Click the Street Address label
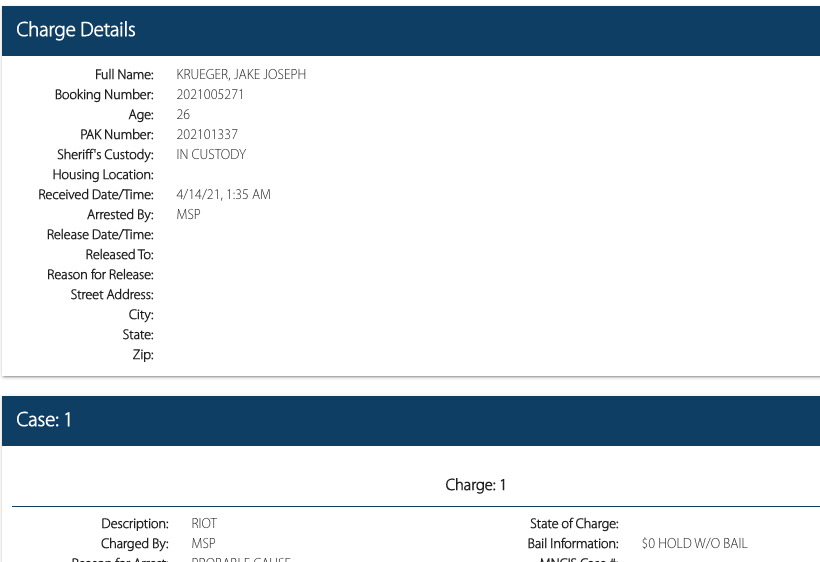 [x=112, y=295]
